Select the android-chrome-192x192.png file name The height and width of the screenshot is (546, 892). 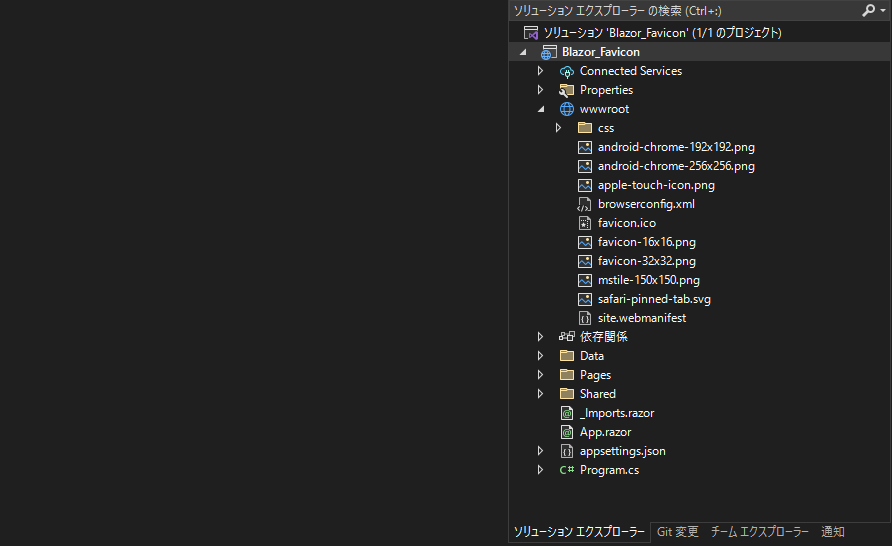[x=676, y=147]
